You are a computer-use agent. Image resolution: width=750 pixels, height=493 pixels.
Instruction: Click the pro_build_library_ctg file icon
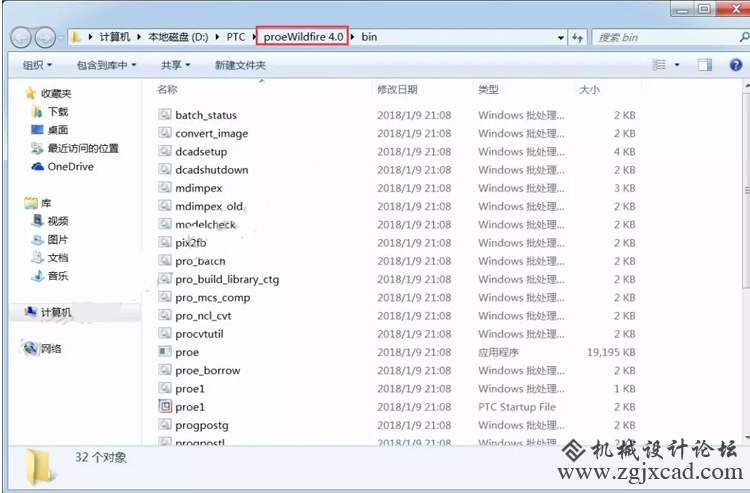[165, 278]
